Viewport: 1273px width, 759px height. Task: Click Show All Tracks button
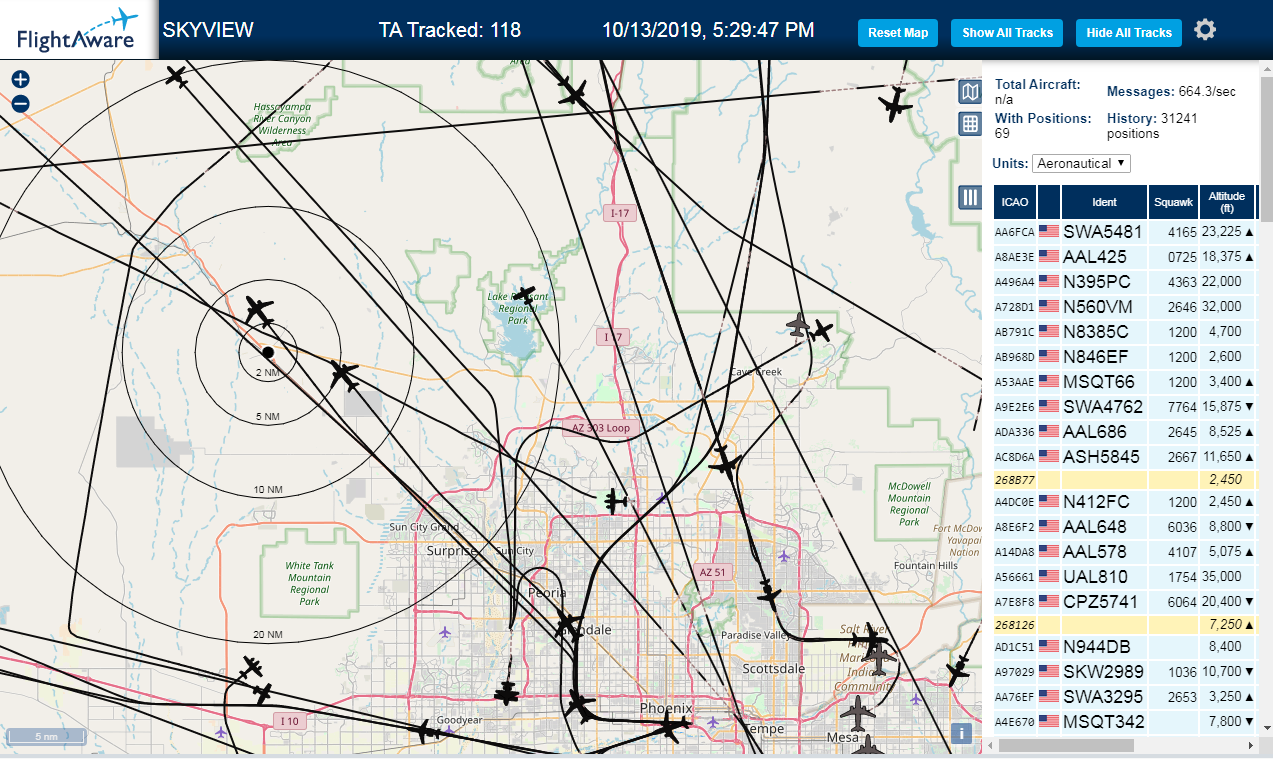[1007, 33]
